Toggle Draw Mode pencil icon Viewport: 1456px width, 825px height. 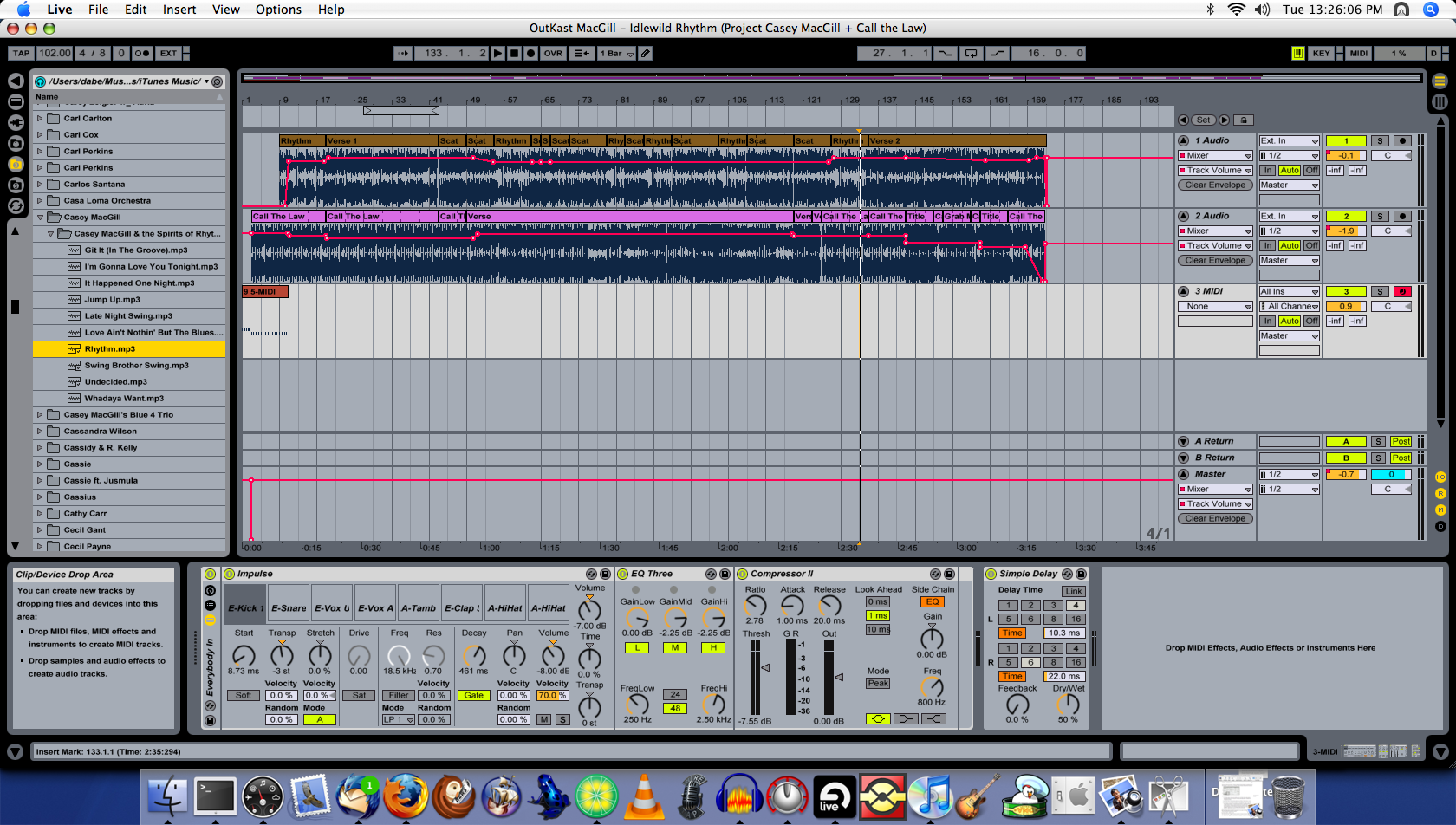coord(646,53)
